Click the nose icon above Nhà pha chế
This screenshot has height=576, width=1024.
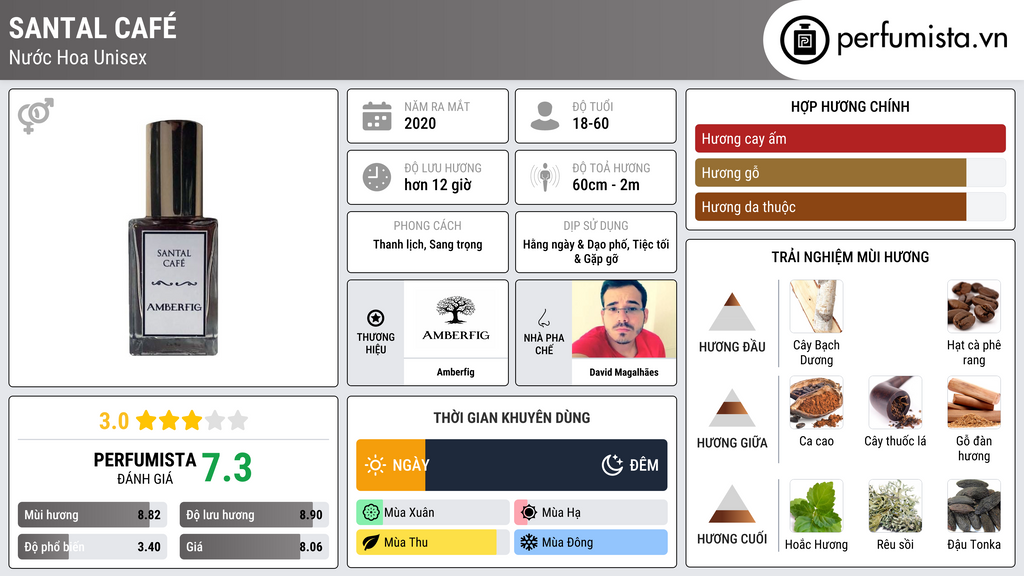(543, 318)
